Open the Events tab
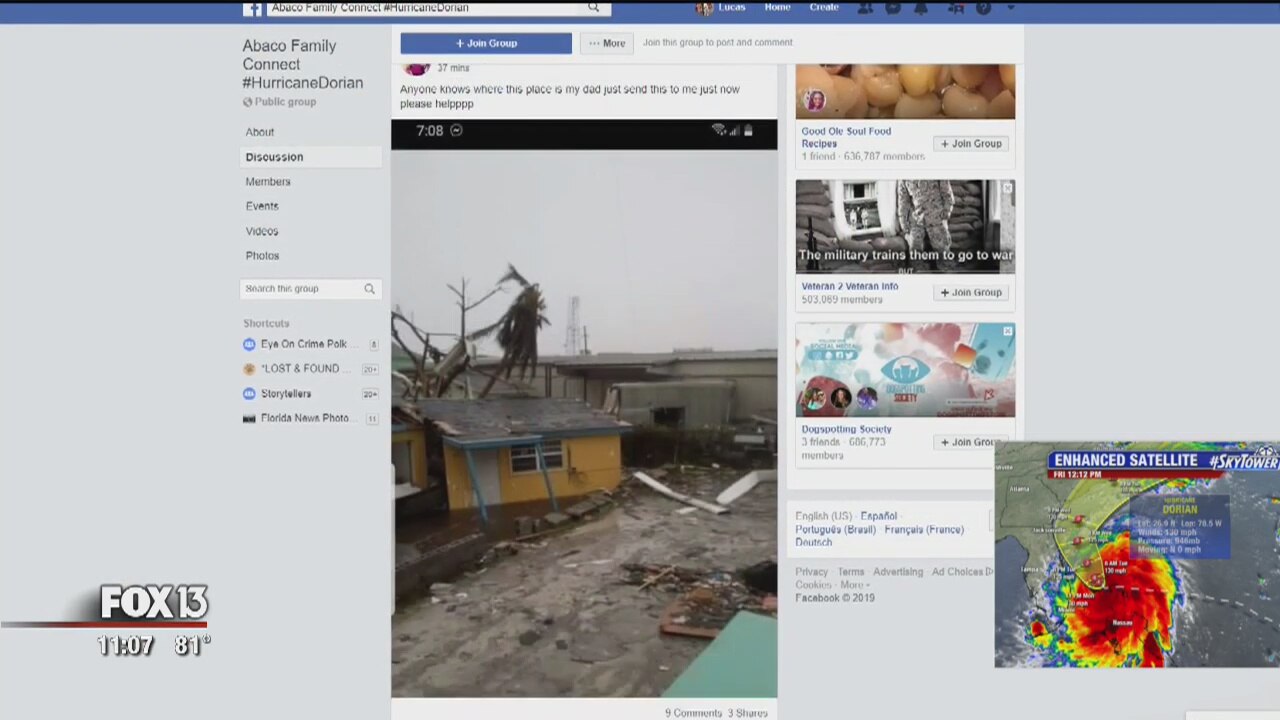This screenshot has height=720, width=1280. (262, 206)
